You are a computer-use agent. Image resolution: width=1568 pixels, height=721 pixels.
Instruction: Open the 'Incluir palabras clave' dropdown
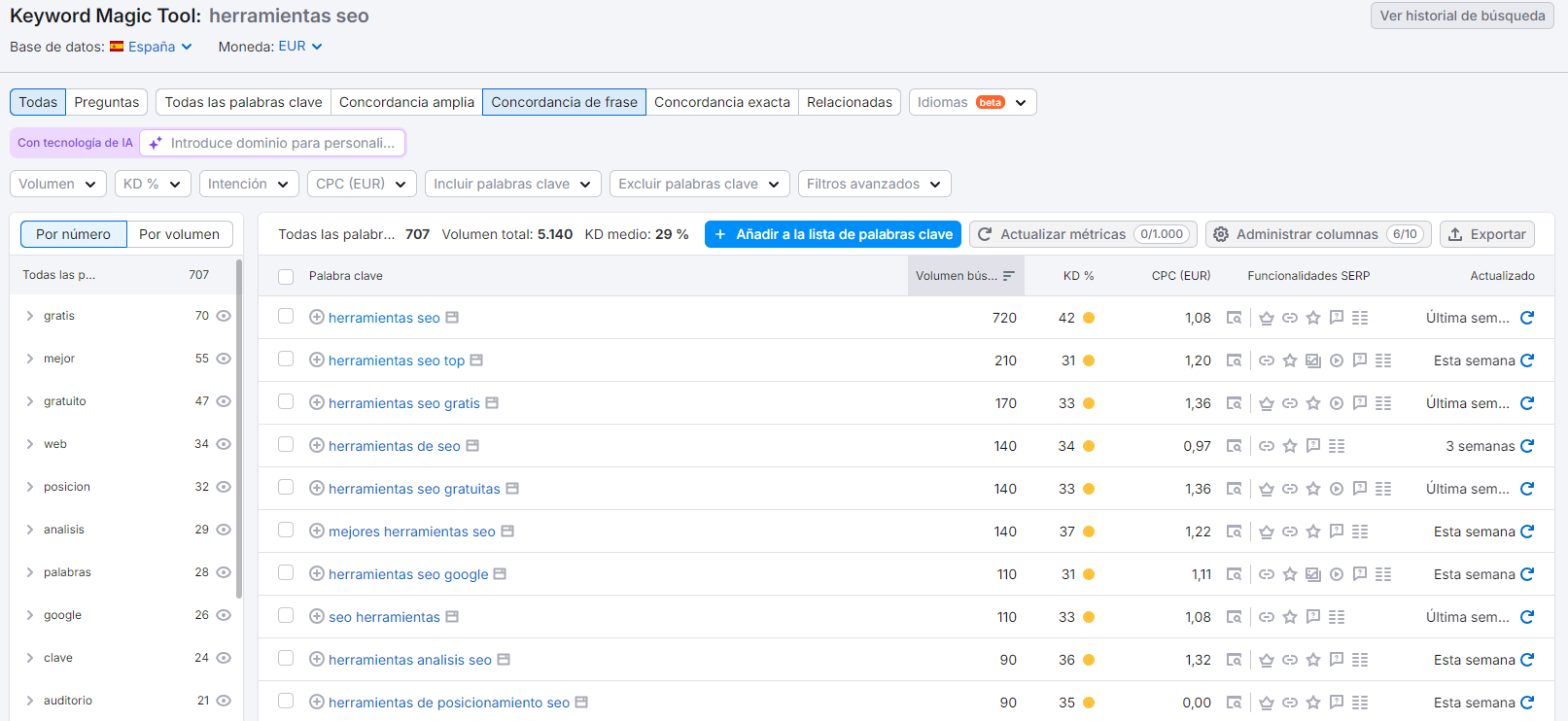513,184
